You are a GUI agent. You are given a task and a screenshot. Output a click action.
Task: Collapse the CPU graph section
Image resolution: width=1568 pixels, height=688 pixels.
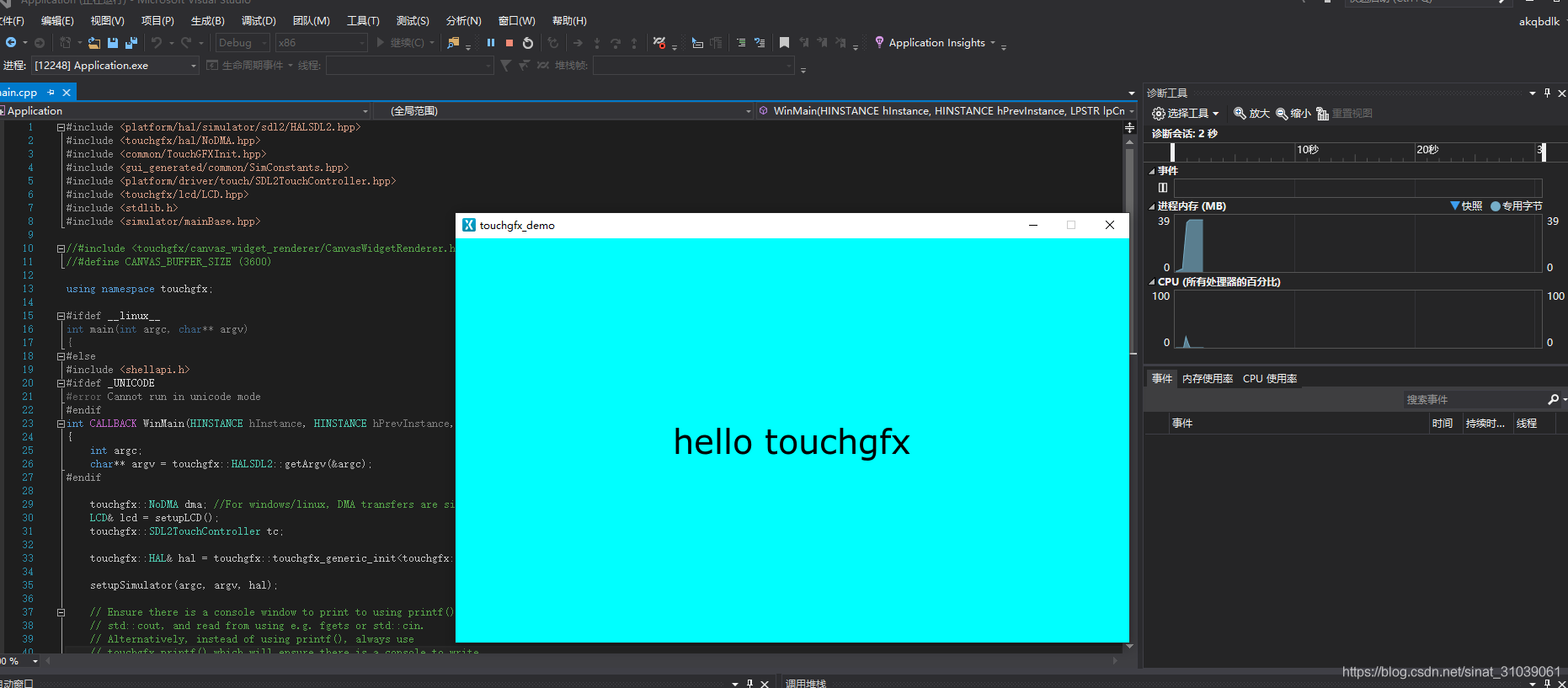(x=1152, y=282)
